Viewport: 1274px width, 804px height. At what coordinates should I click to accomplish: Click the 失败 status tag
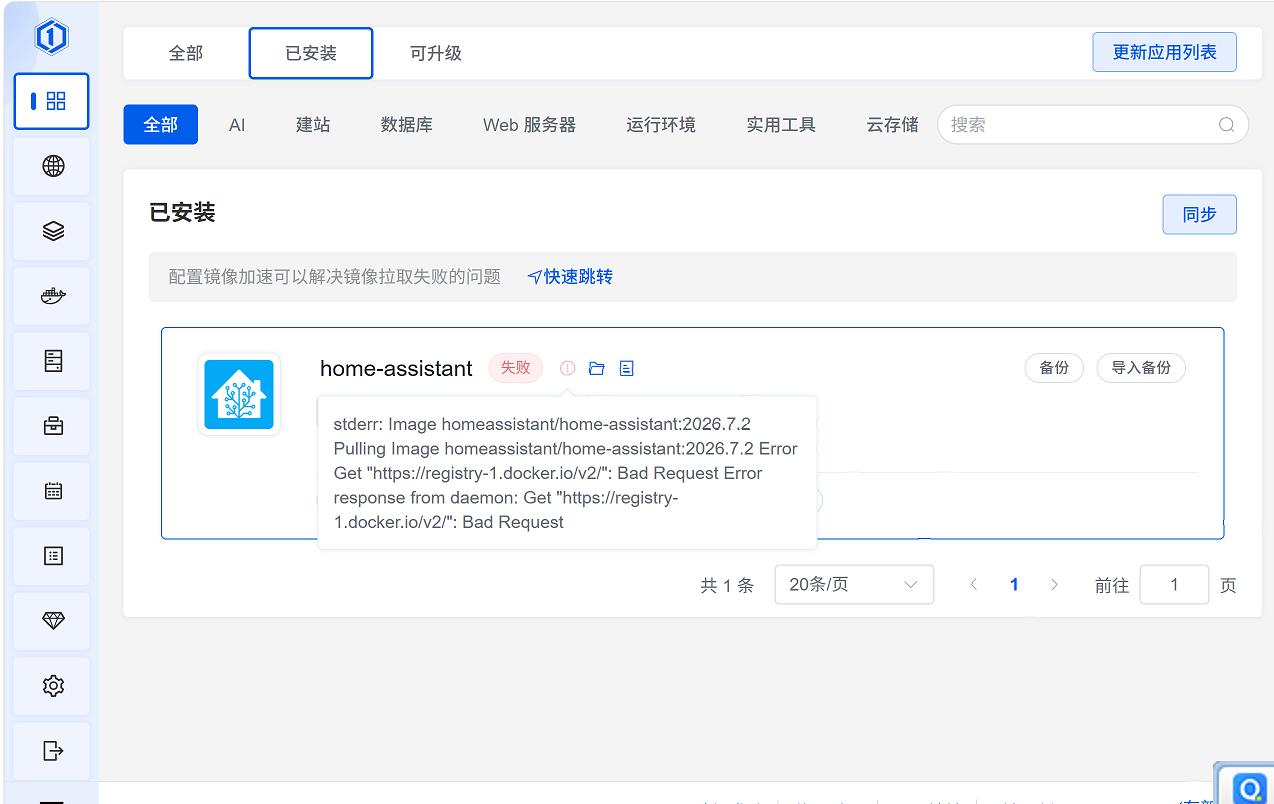(515, 368)
